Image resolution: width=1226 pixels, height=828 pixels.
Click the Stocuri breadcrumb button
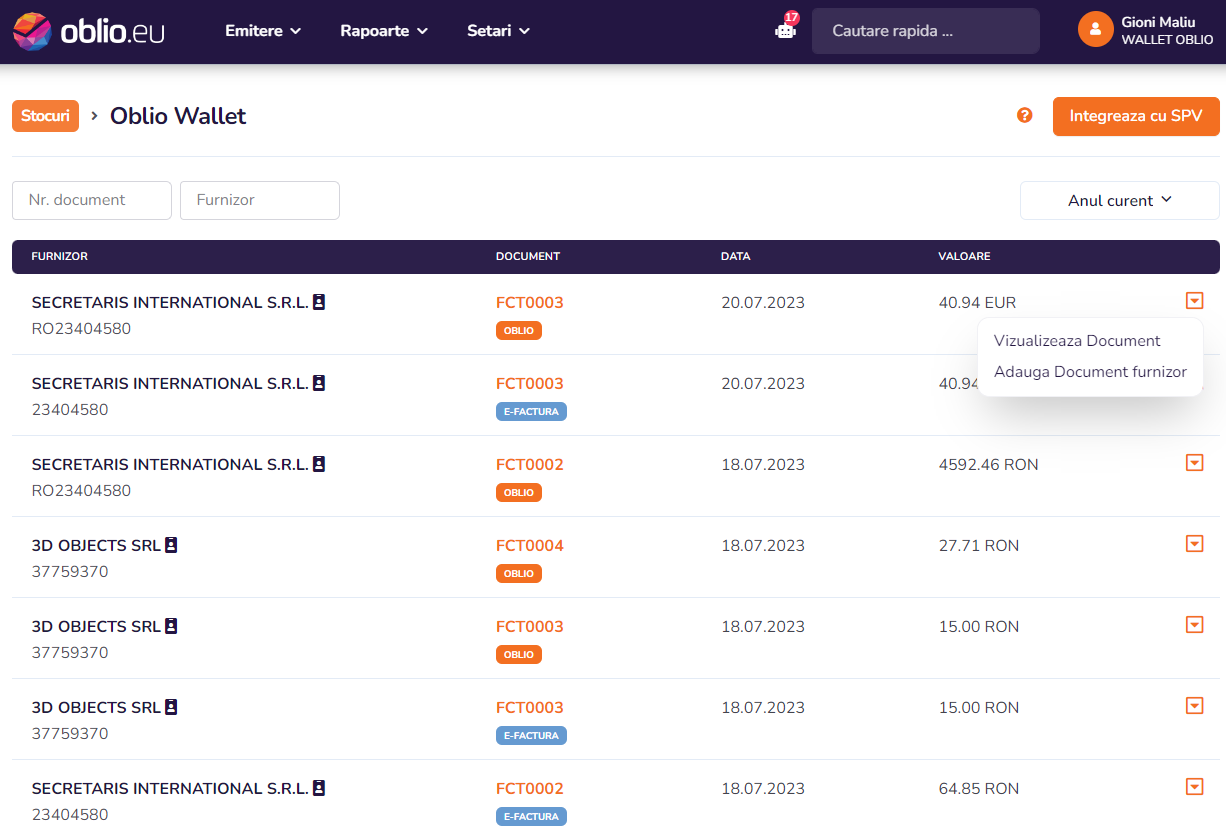[45, 116]
